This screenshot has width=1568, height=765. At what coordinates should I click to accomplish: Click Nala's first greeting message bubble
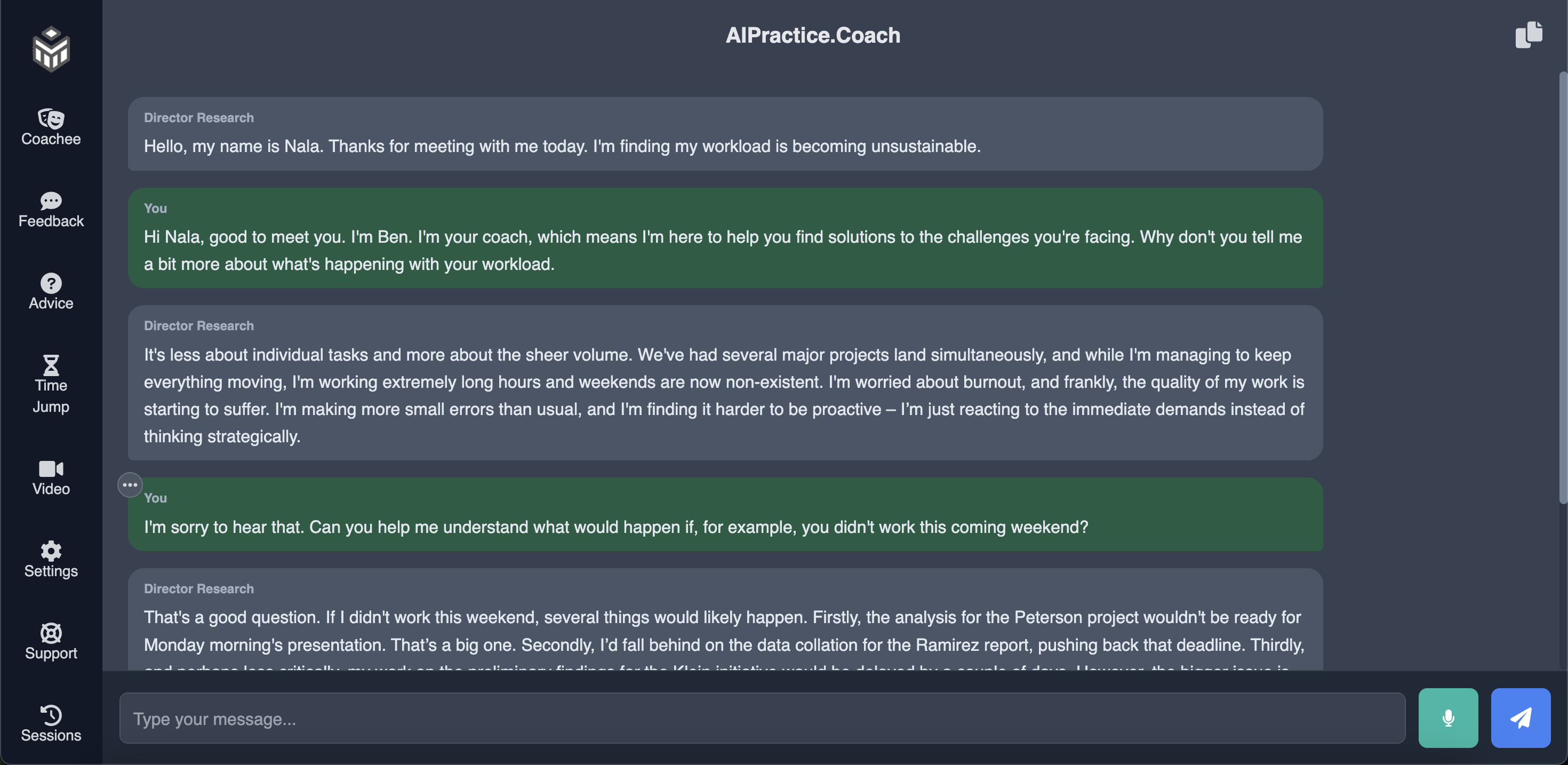pyautogui.click(x=724, y=134)
